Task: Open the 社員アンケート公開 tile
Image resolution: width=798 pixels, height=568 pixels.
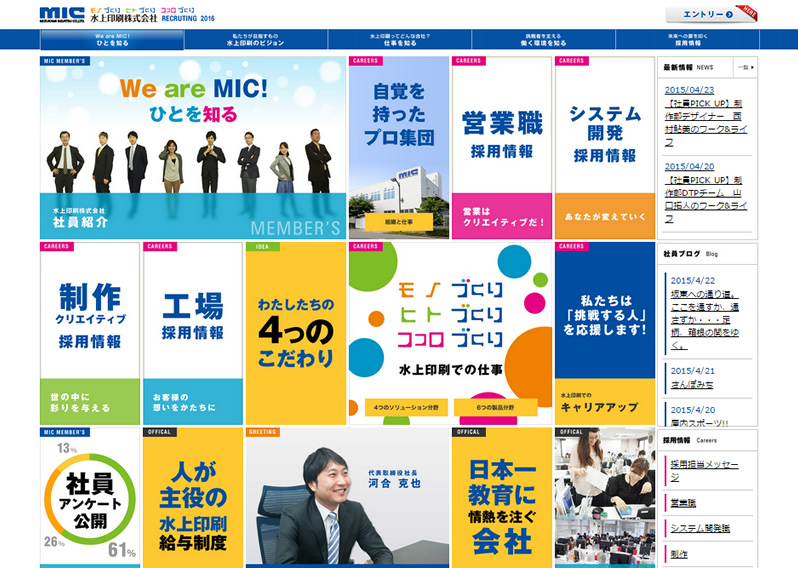Action: coord(90,498)
